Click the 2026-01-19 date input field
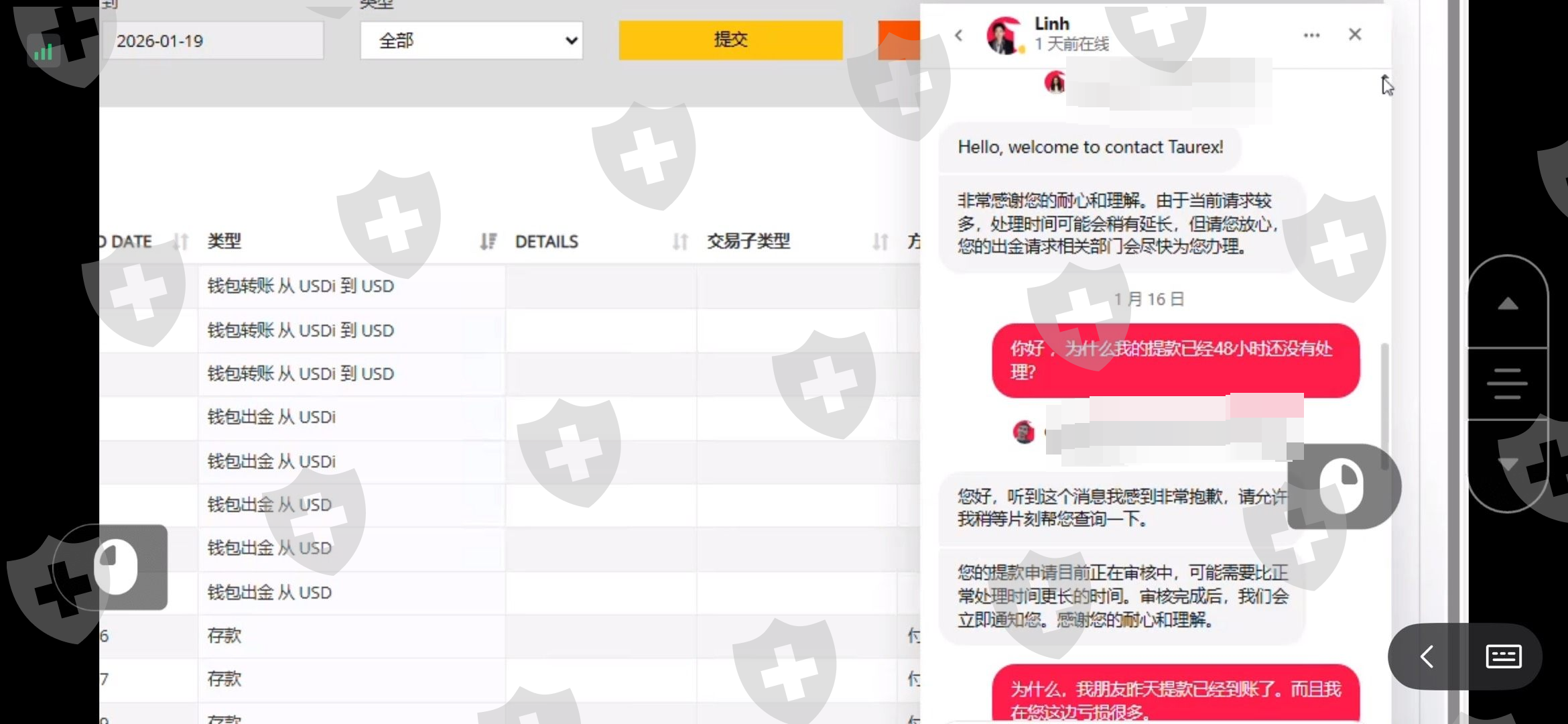This screenshot has width=1568, height=724. [214, 41]
